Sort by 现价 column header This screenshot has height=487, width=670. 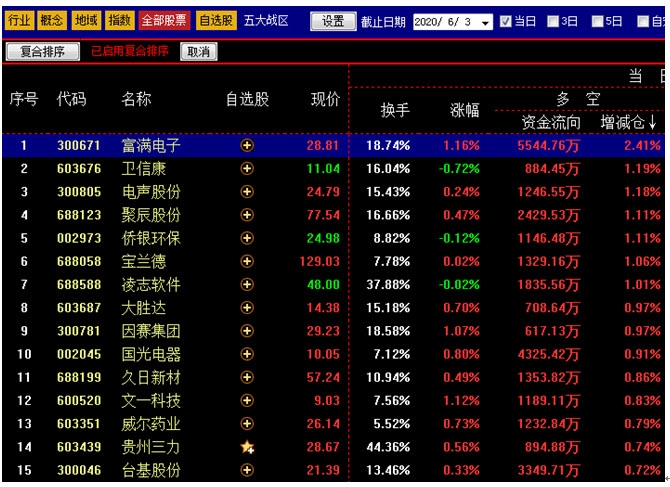click(325, 99)
